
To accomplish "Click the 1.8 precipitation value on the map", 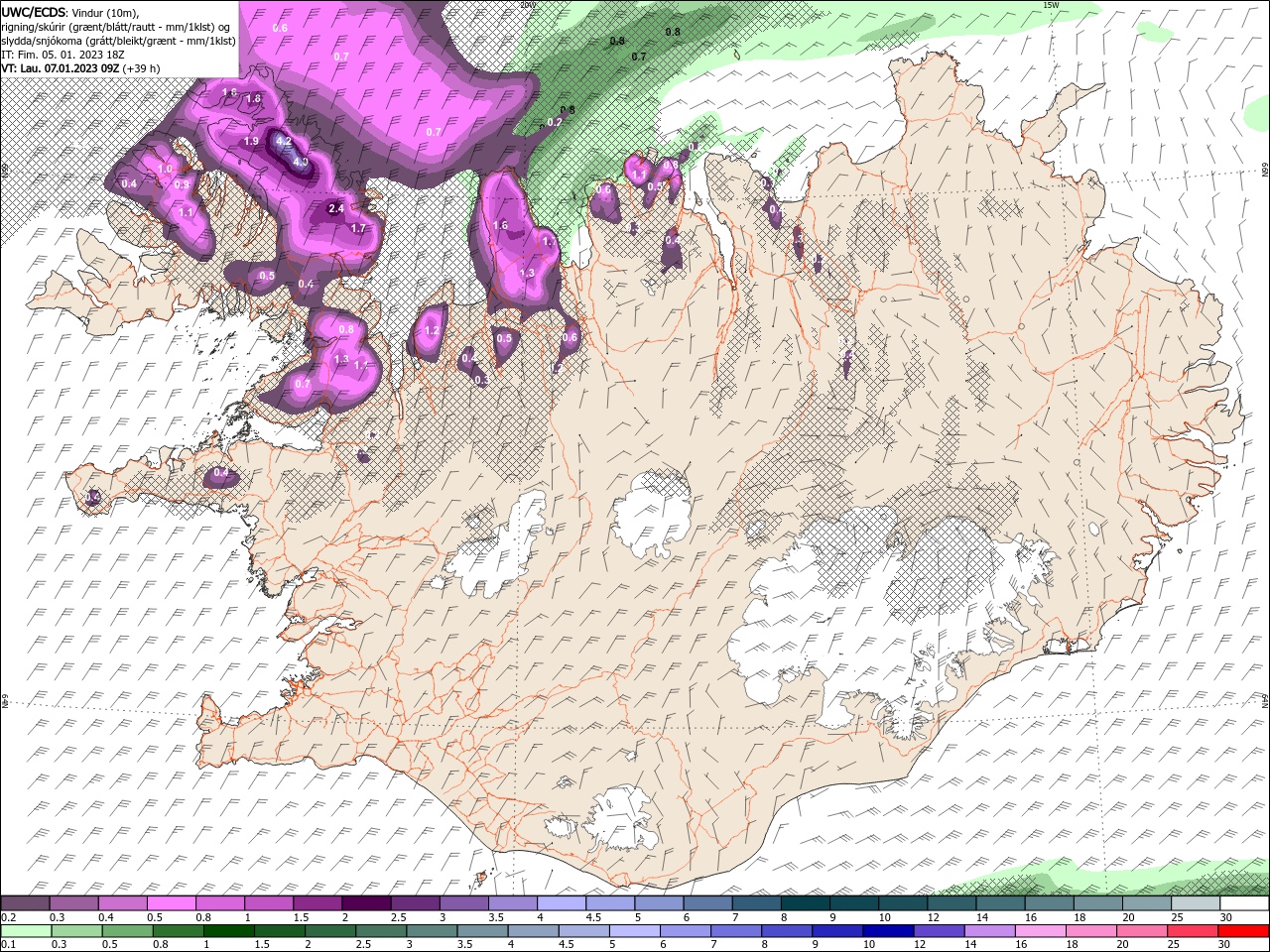I will coord(253,98).
